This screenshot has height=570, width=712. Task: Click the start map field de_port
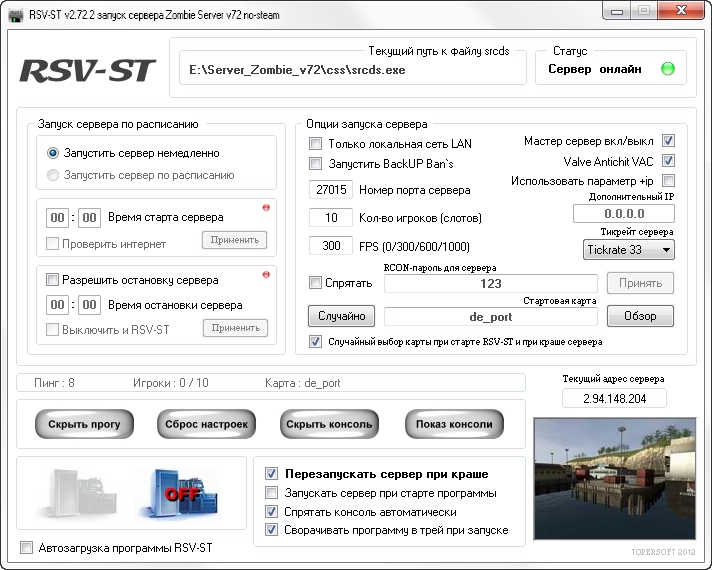tap(490, 317)
